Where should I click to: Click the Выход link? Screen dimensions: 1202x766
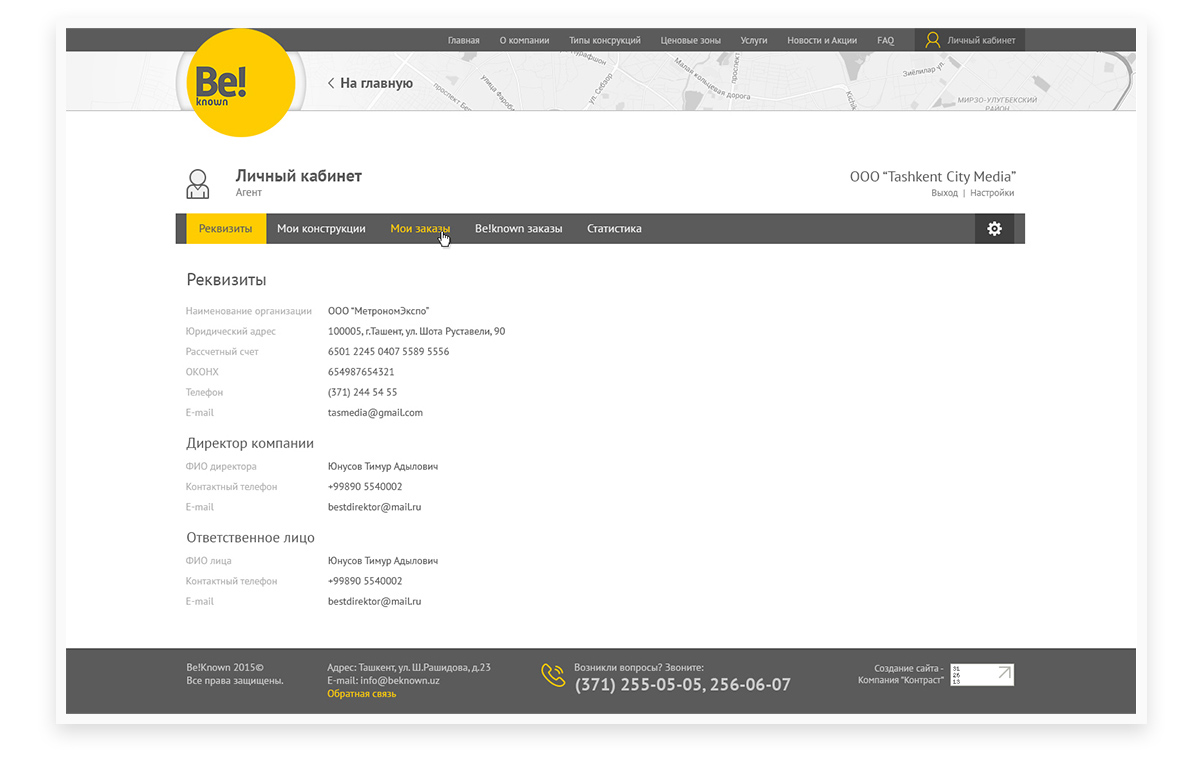(x=944, y=193)
